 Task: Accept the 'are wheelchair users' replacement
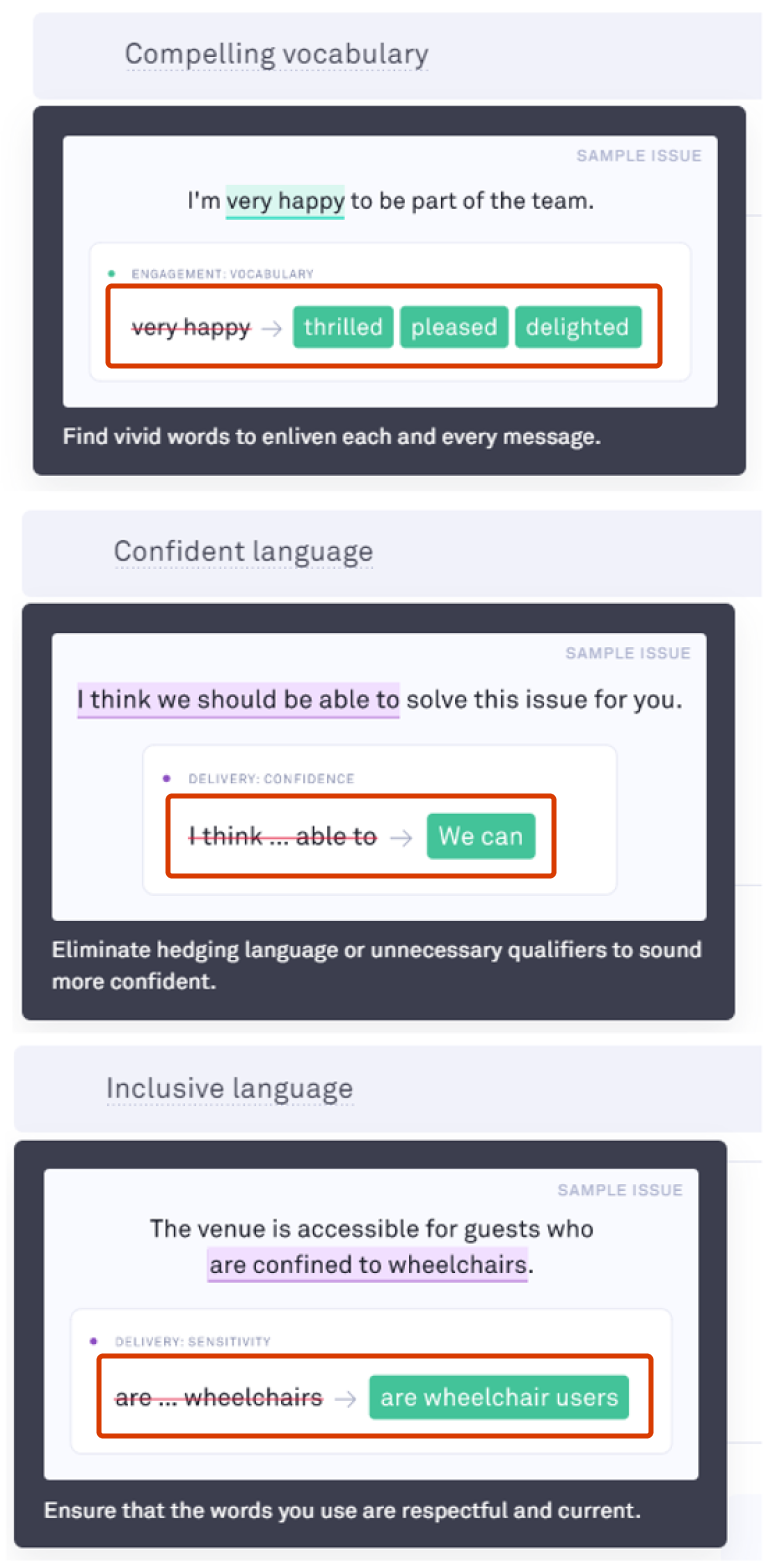coord(499,1397)
